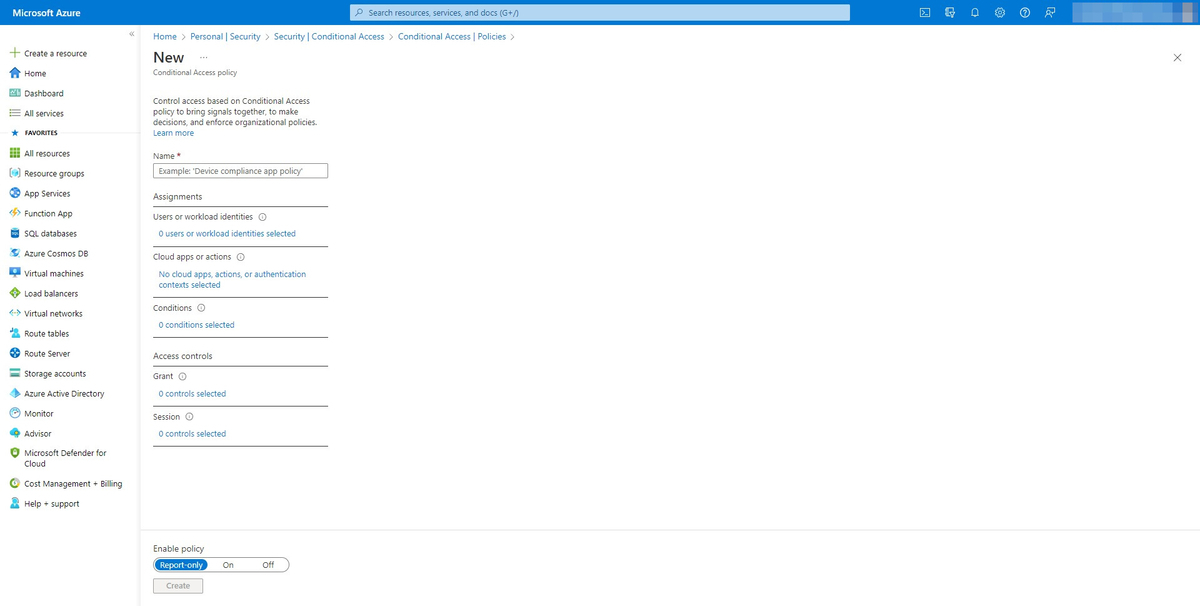Viewport: 1200px width, 606px height.
Task: Open Cloud Shell icon in top bar
Action: tap(925, 12)
